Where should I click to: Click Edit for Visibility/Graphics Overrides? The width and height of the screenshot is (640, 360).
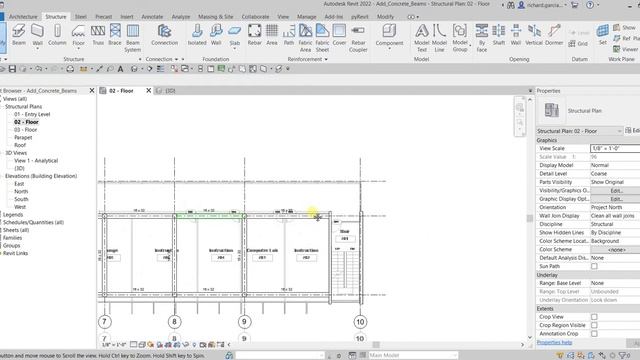click(x=615, y=191)
